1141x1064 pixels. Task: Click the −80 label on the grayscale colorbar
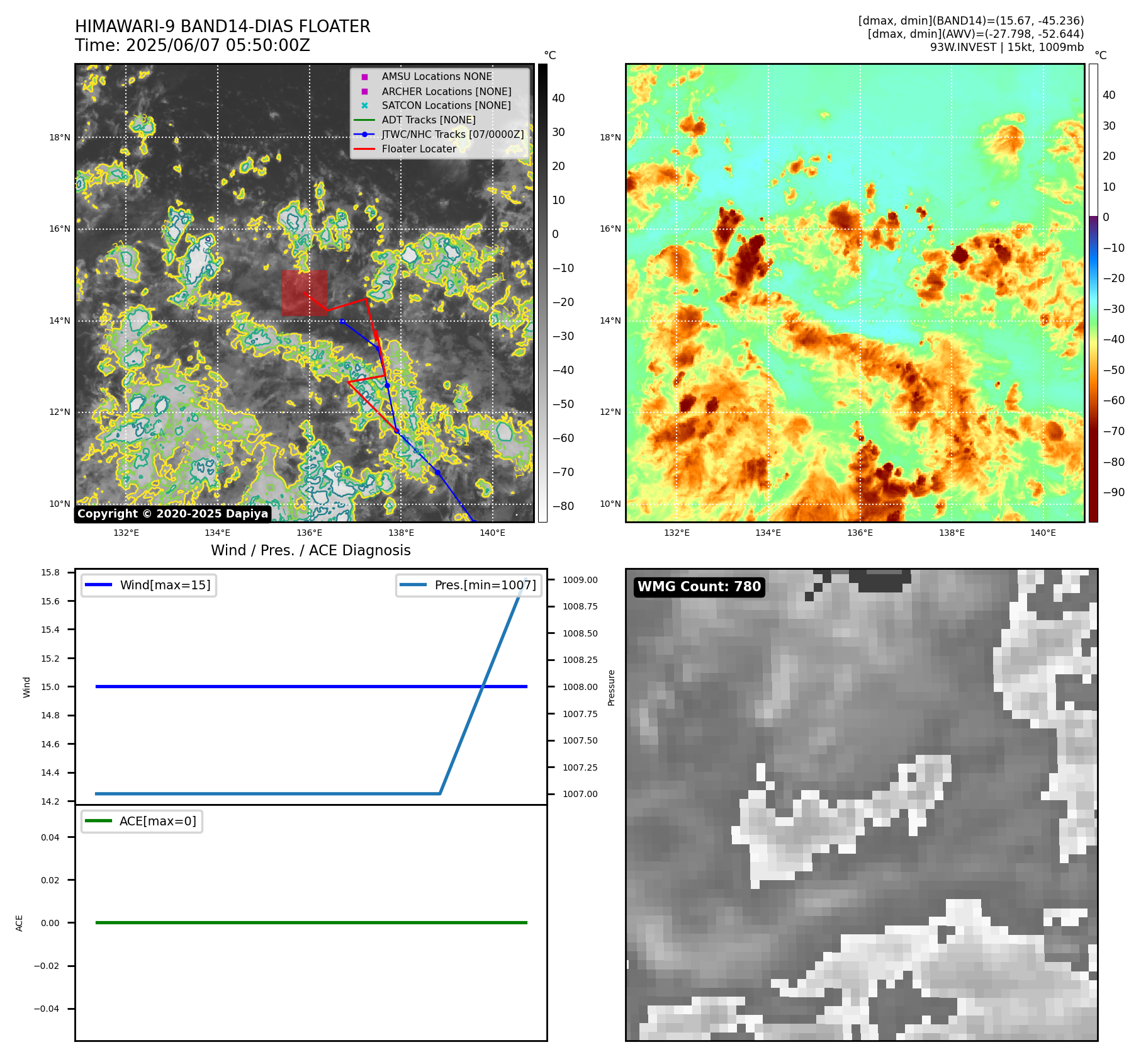pos(563,506)
